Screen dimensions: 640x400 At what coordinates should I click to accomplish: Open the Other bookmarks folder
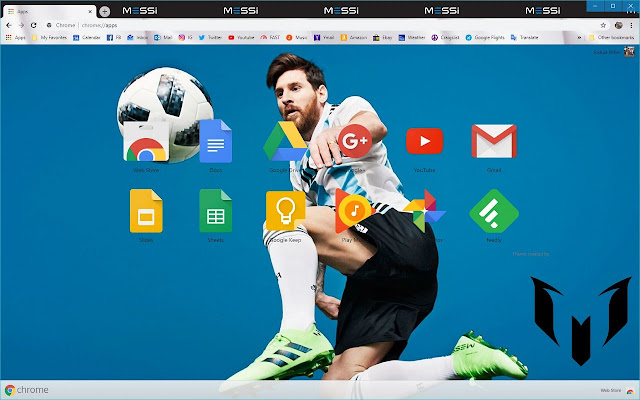(x=612, y=38)
